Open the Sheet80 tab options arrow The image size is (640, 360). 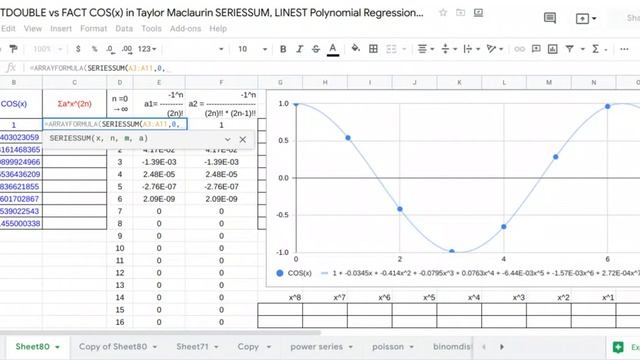pos(58,347)
